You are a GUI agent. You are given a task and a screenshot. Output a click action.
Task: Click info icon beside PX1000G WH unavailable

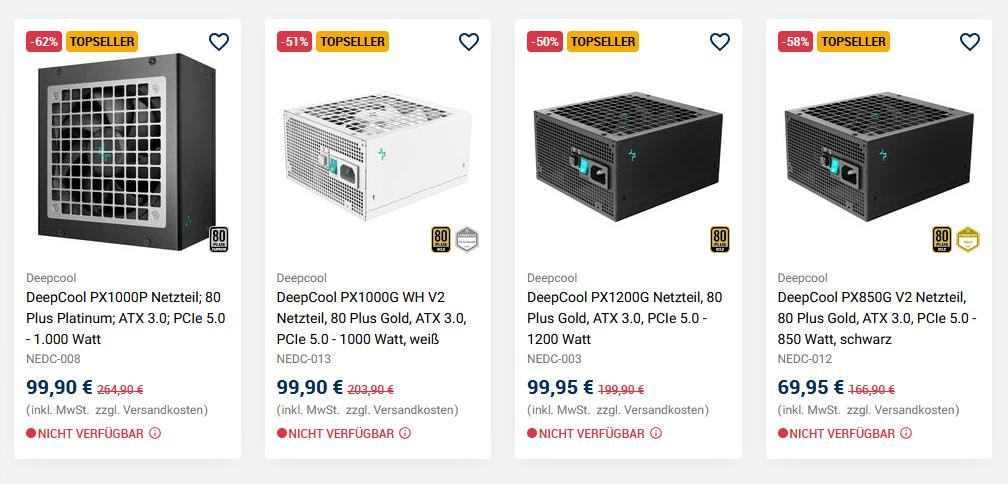point(405,434)
